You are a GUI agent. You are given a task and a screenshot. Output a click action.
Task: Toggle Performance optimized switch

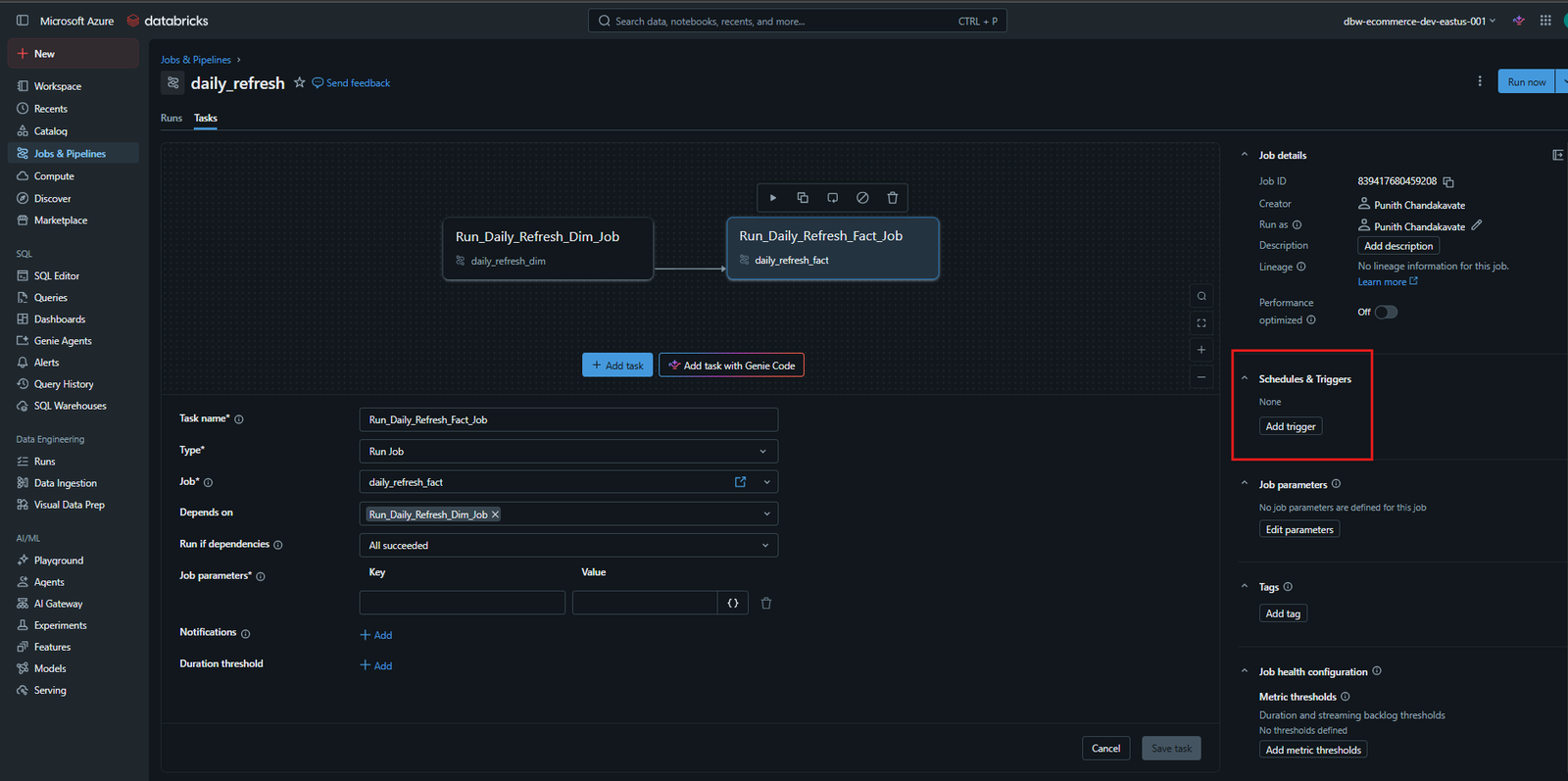click(x=1386, y=313)
